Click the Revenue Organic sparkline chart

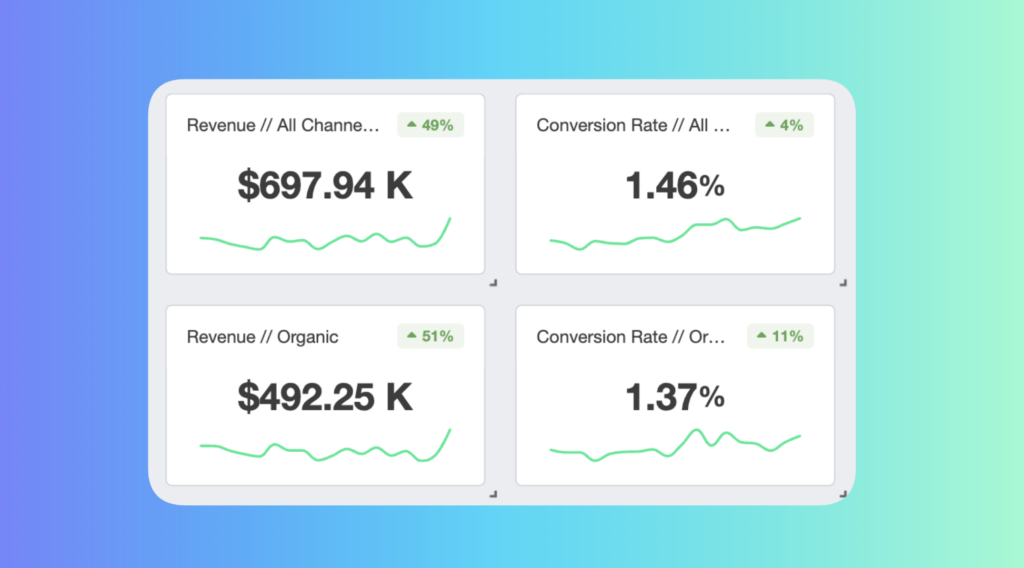[325, 445]
